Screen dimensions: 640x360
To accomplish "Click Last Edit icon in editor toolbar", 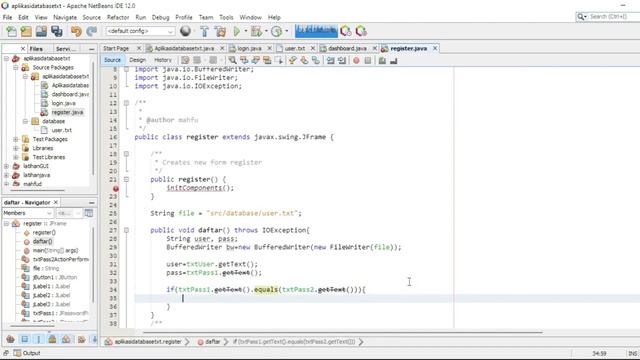I will point(185,60).
